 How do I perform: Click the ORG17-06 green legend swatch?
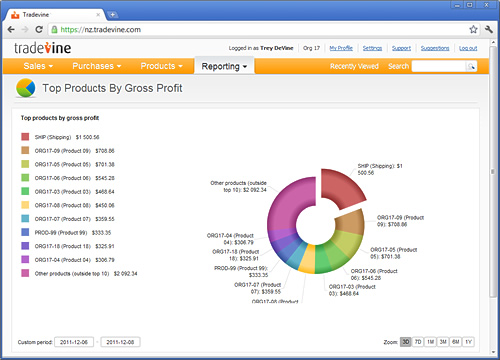pos(25,178)
